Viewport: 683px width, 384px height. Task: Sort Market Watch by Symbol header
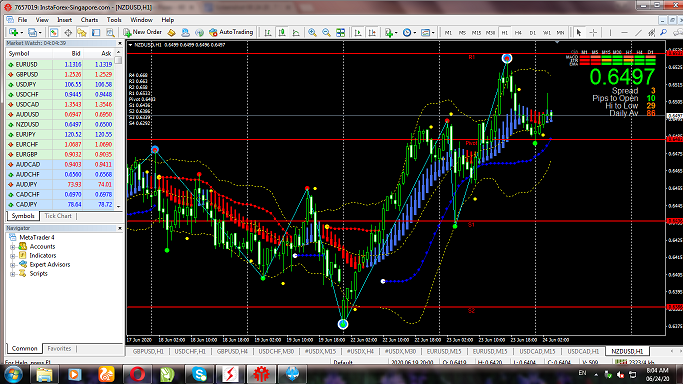29,54
